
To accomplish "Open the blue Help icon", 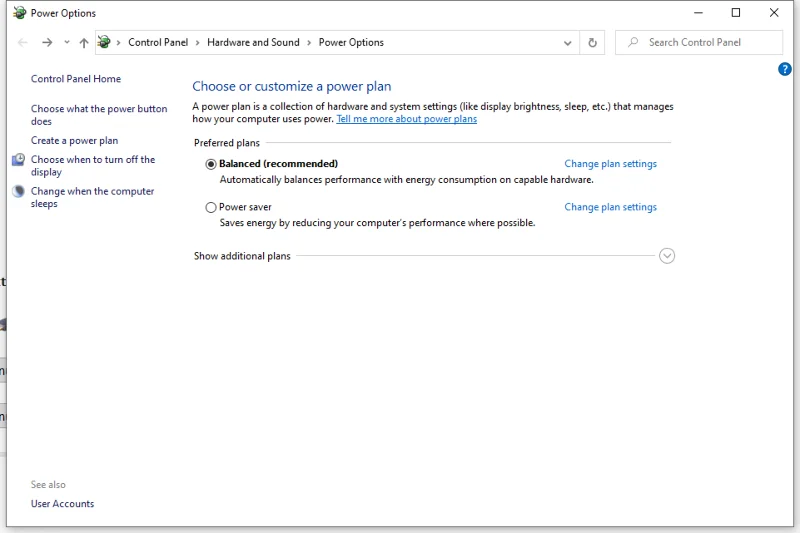I will (x=785, y=69).
